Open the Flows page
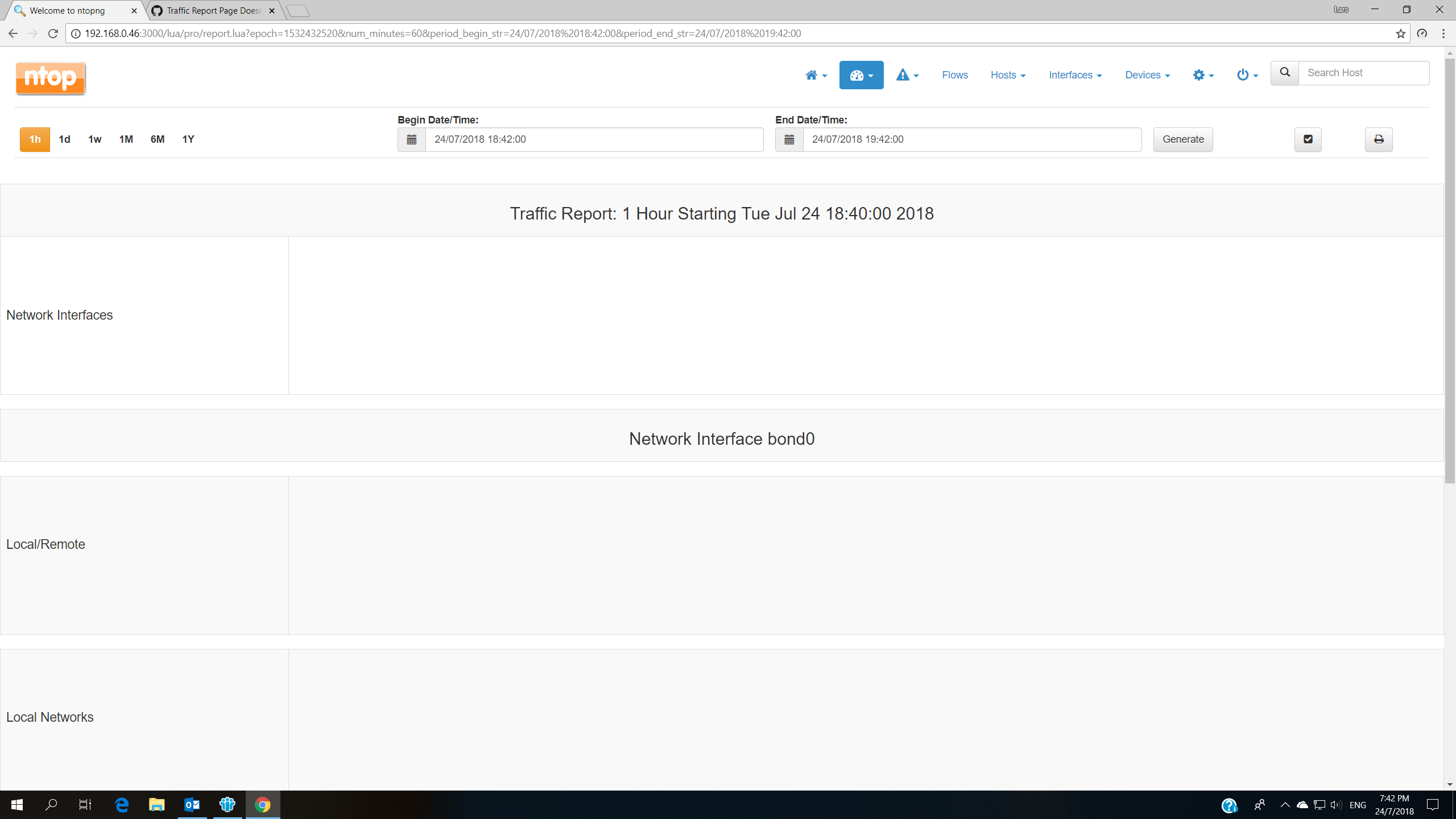 (x=954, y=75)
